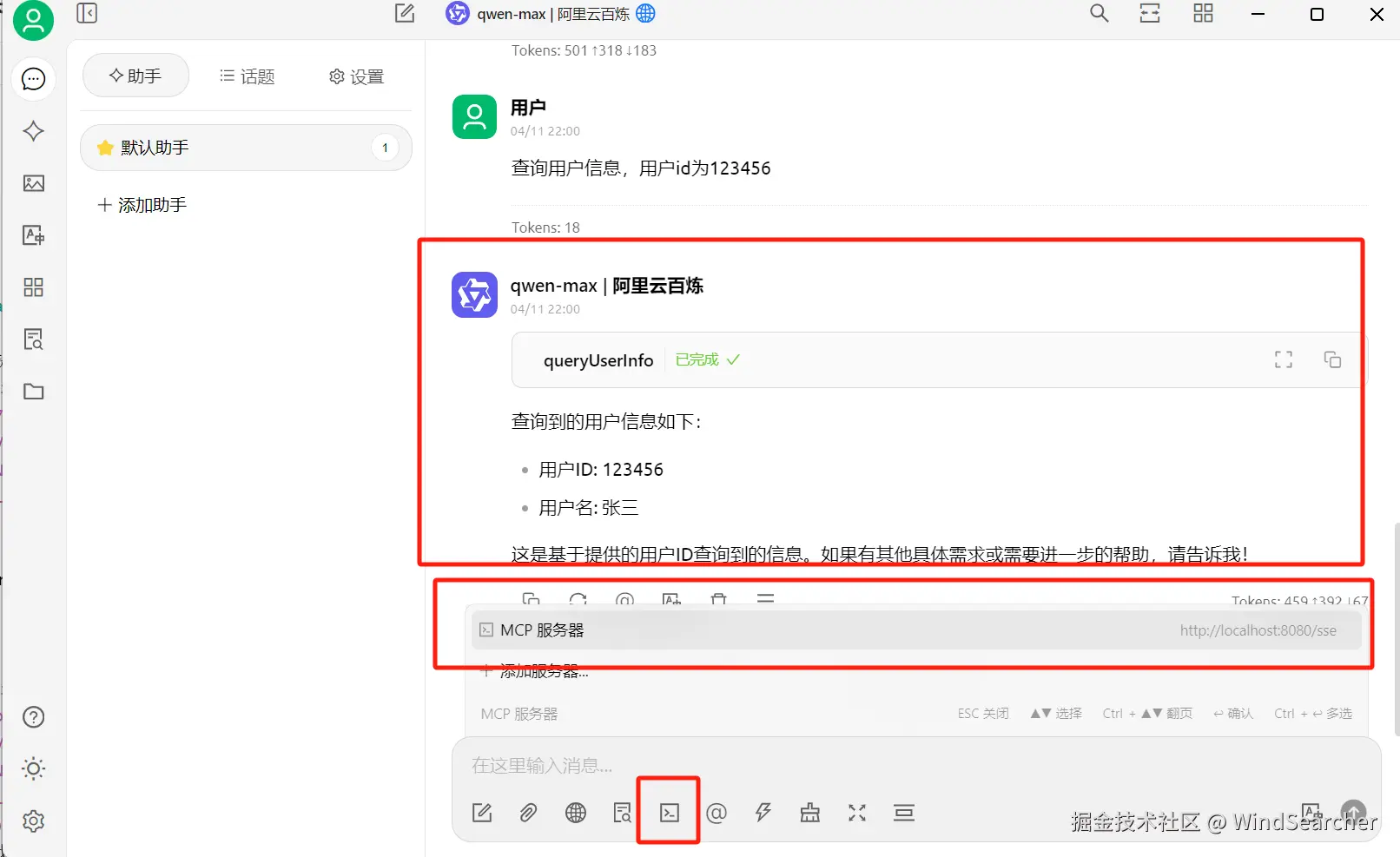1400x857 pixels.
Task: Click 添加助手 to add assistant
Action: click(x=142, y=205)
